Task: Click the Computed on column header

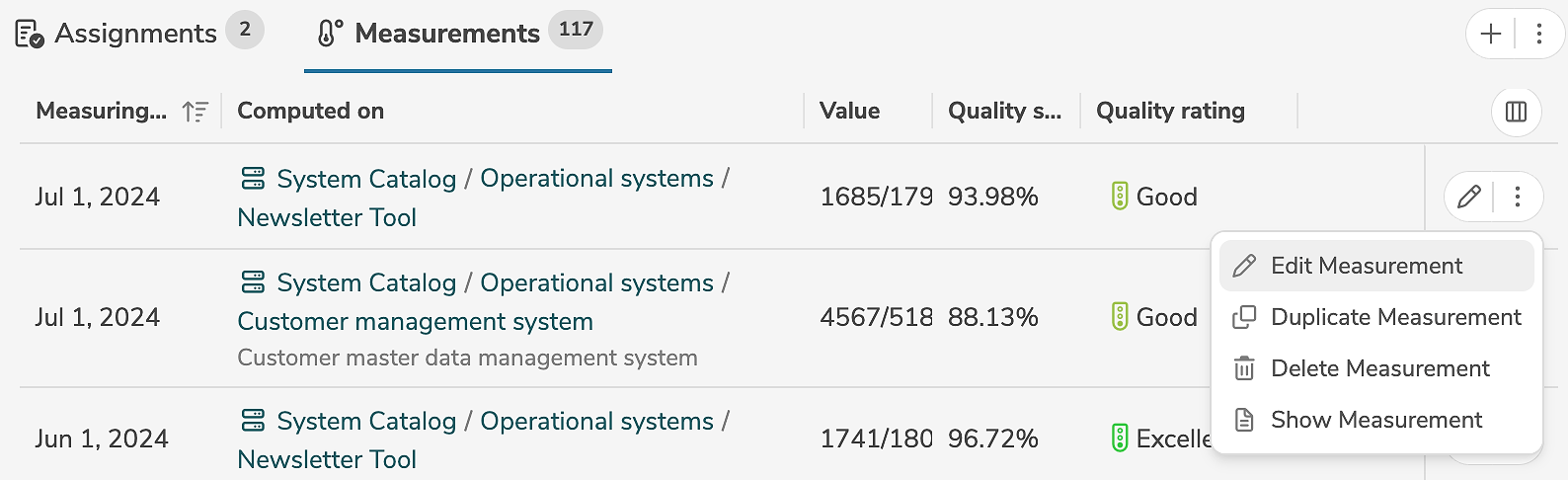Action: tap(310, 111)
